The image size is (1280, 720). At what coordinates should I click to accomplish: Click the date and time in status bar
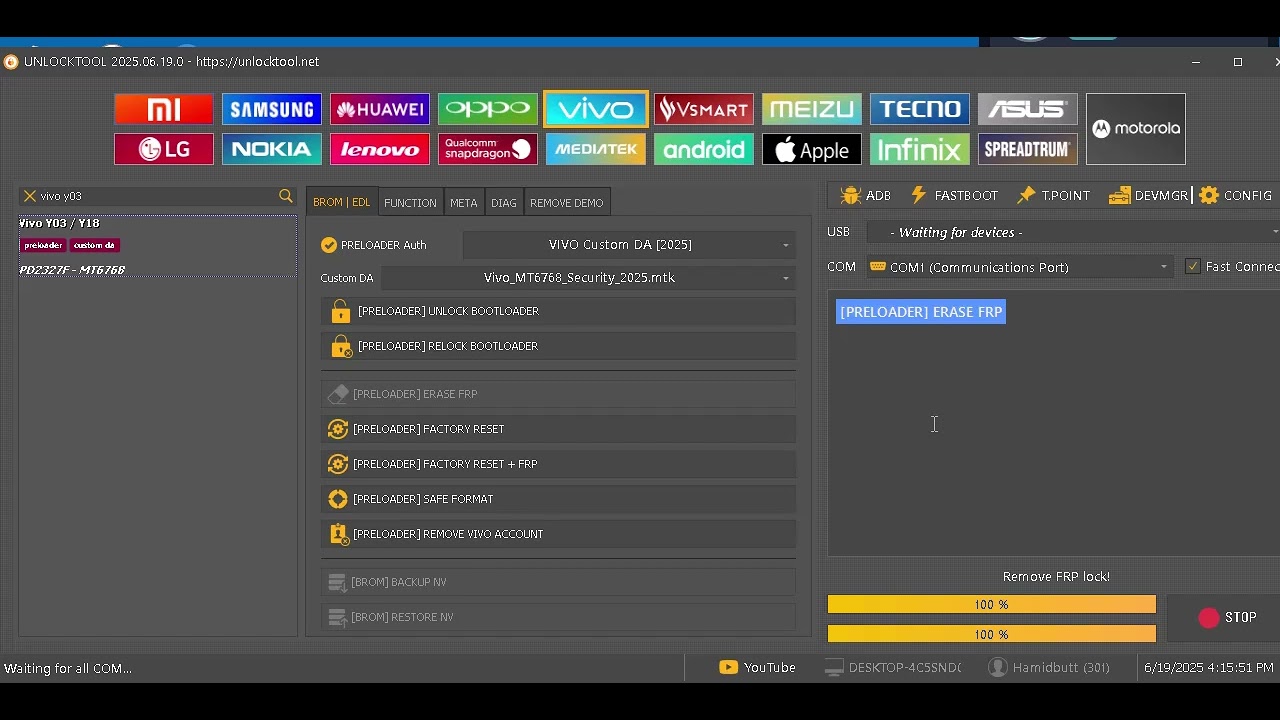(1209, 668)
